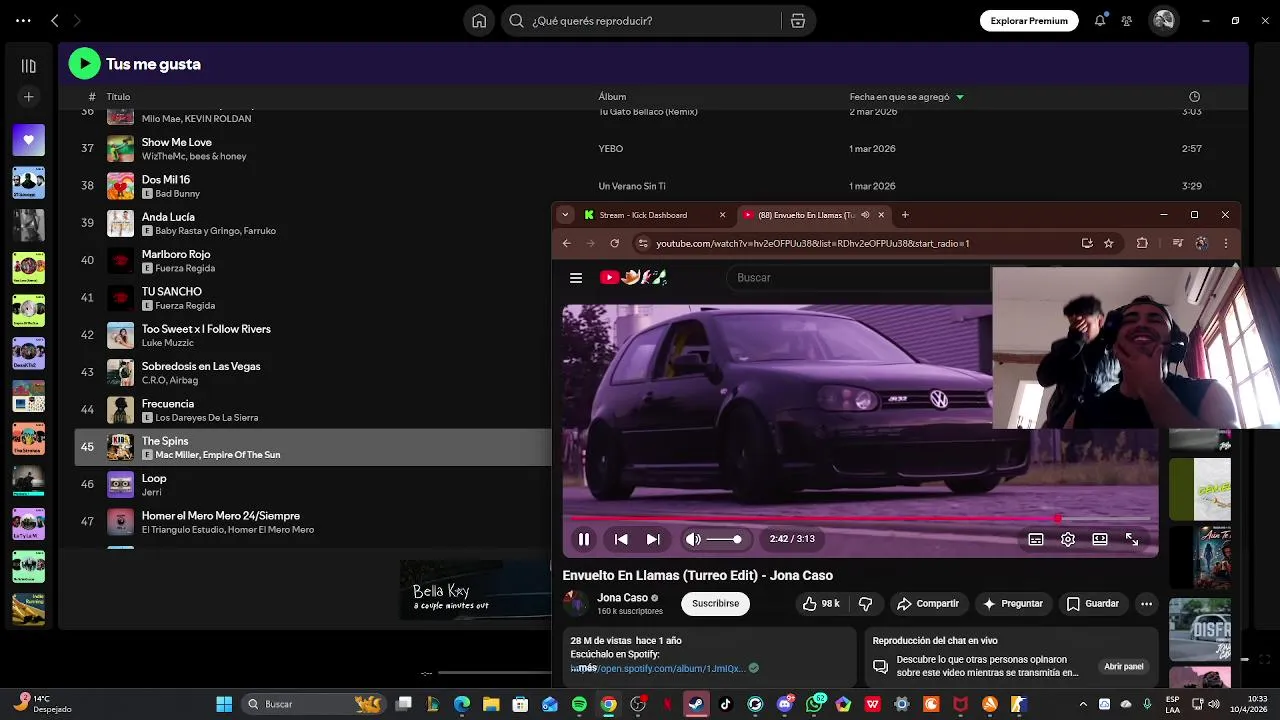
Task: Close the Kick Dashboard tab
Action: click(722, 215)
